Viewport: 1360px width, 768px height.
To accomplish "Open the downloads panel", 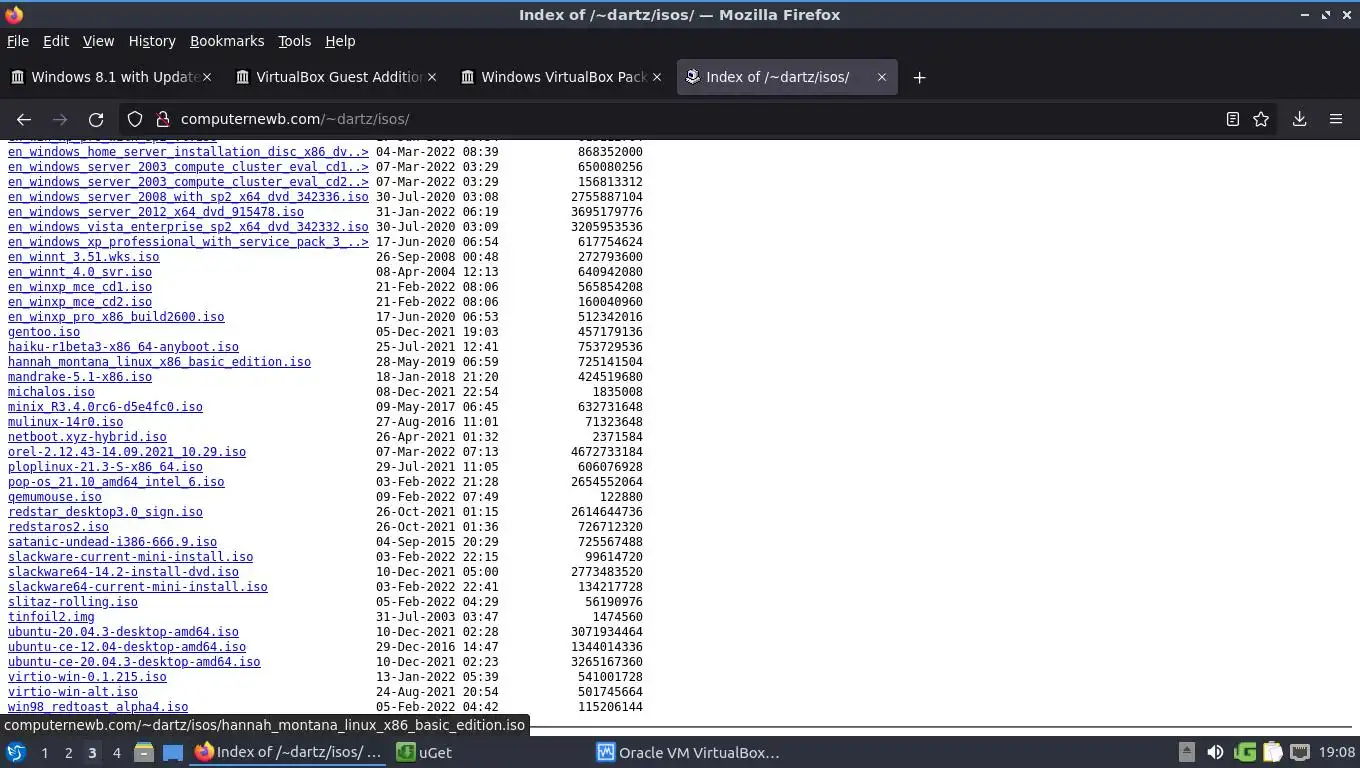I will point(1299,119).
